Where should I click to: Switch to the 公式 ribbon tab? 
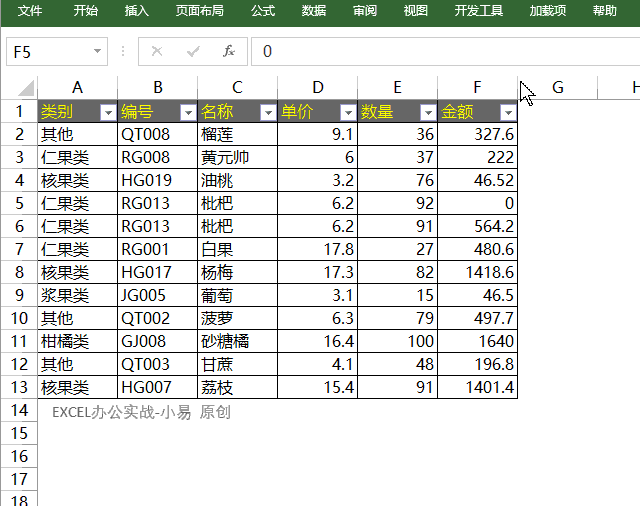[263, 11]
